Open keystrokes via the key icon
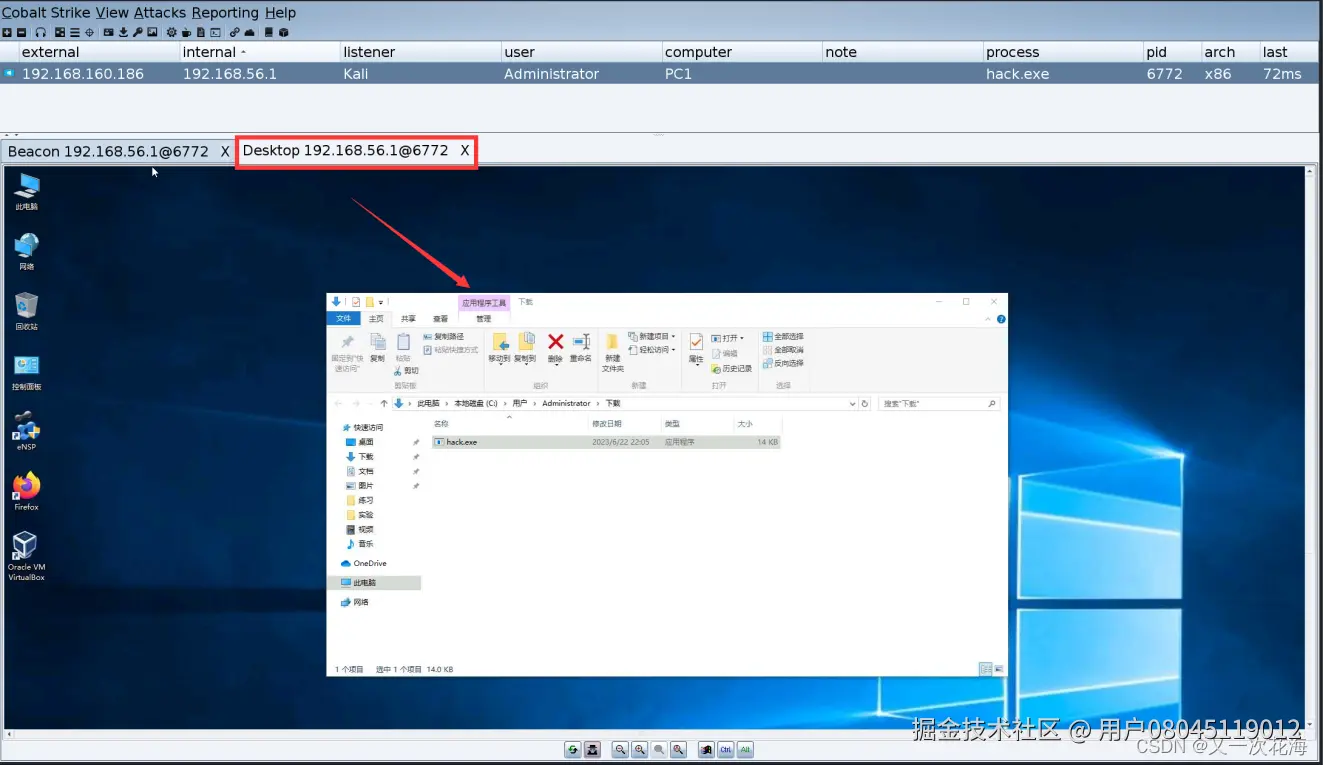Screen dimensions: 1323x765 138,32
